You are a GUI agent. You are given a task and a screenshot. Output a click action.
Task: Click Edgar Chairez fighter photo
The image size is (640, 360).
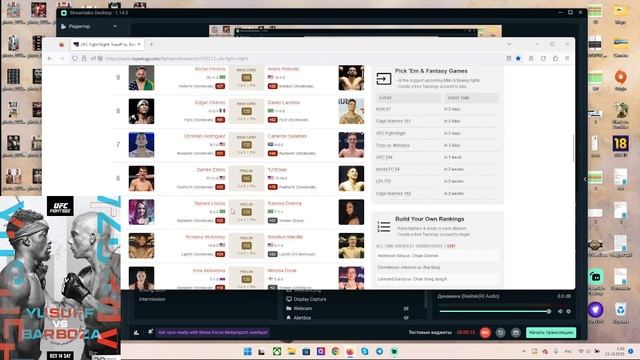pyautogui.click(x=142, y=111)
